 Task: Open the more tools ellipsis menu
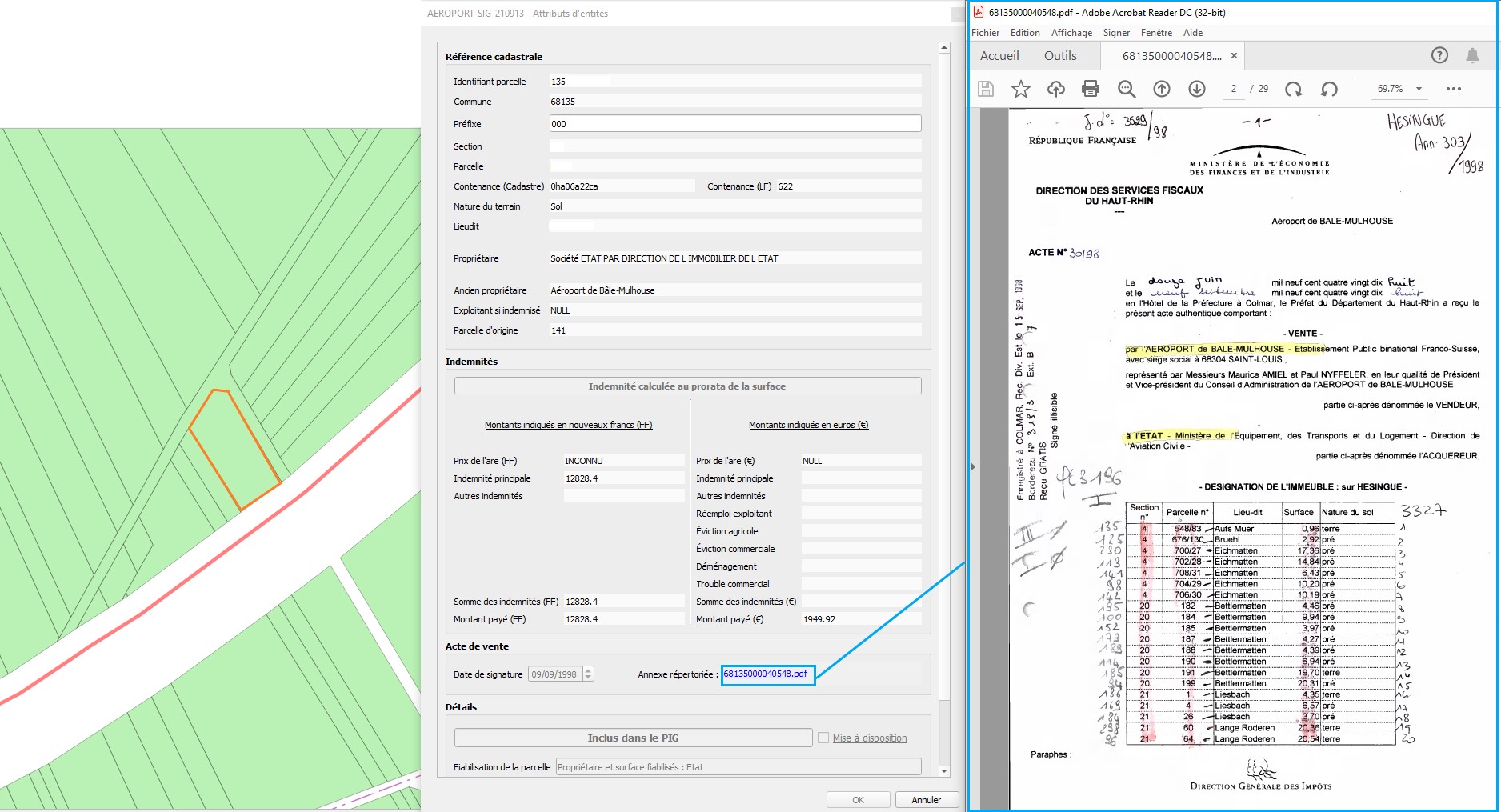[1454, 89]
